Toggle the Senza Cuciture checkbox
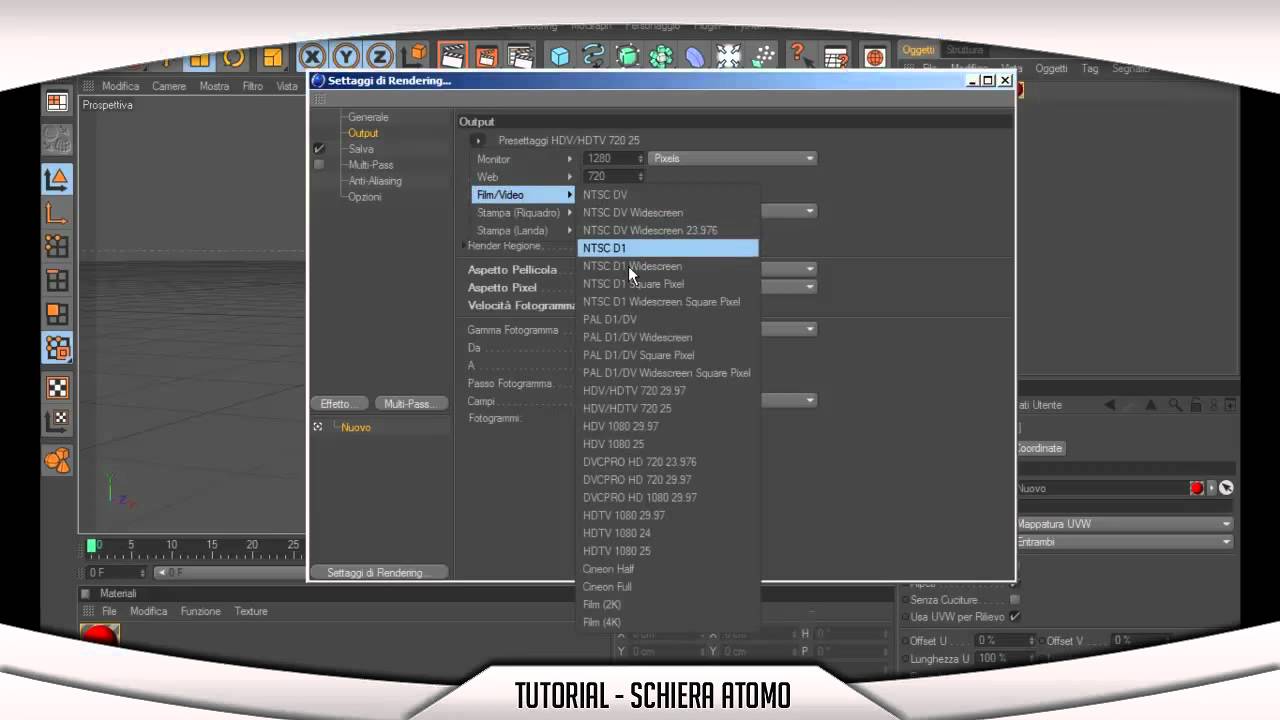The width and height of the screenshot is (1280, 720). pos(1014,600)
